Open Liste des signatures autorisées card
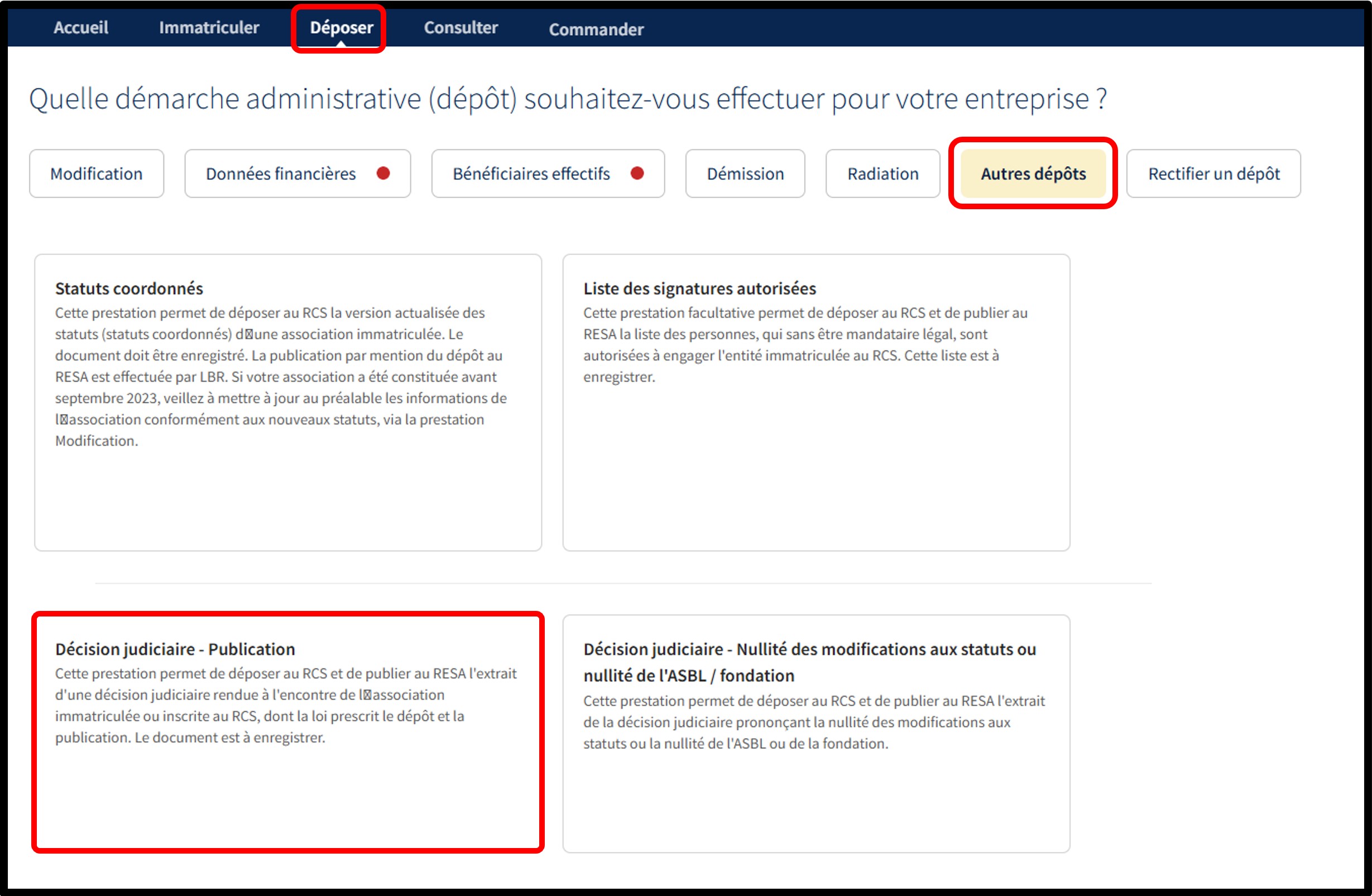 815,402
